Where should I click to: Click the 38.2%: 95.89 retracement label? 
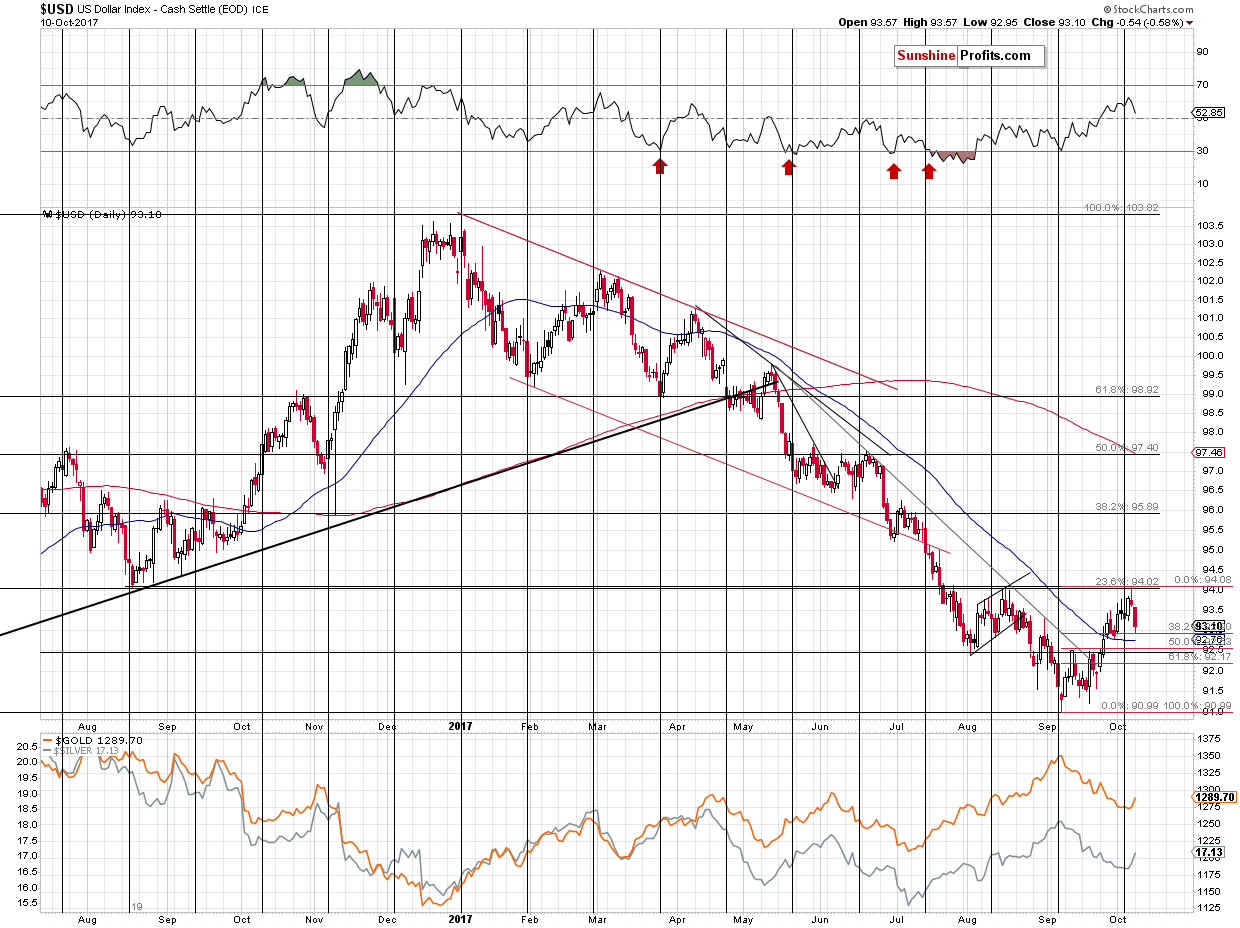1126,507
